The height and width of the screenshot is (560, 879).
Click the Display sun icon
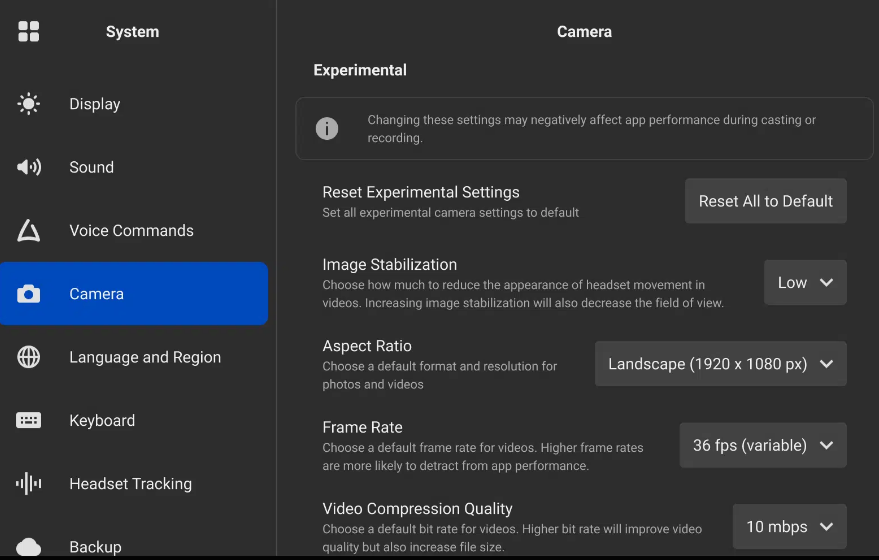(29, 104)
